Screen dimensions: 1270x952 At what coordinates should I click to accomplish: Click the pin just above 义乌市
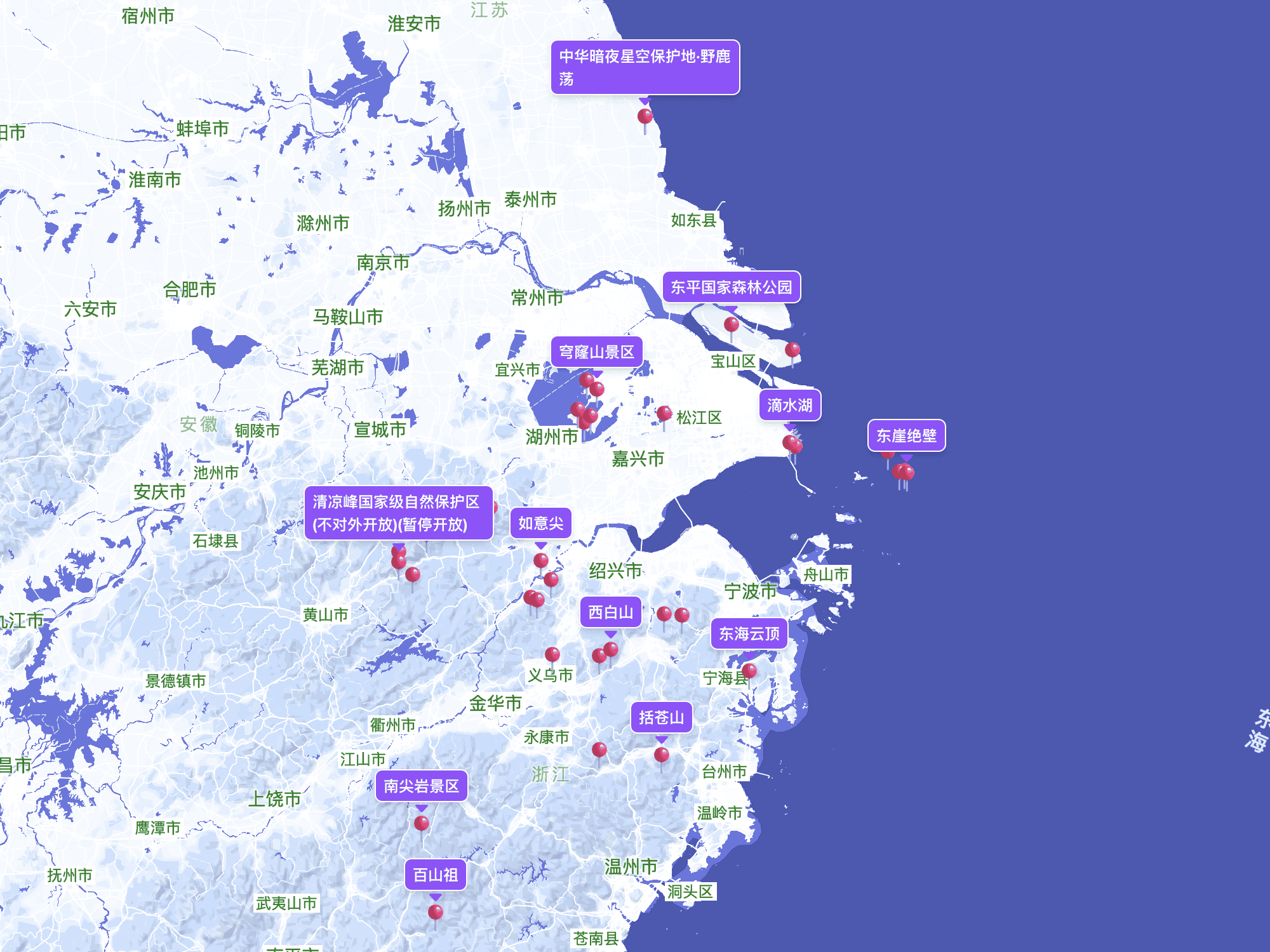point(552,654)
